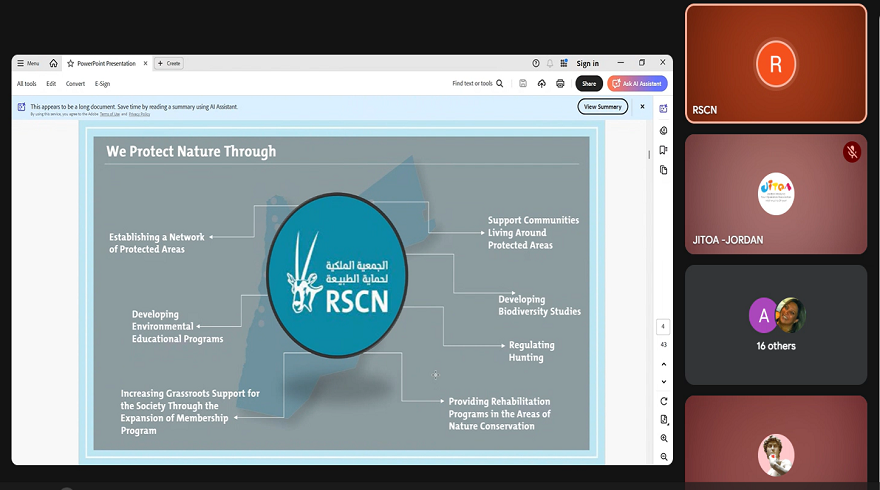Go to Acrobat Home icon

[x=53, y=63]
